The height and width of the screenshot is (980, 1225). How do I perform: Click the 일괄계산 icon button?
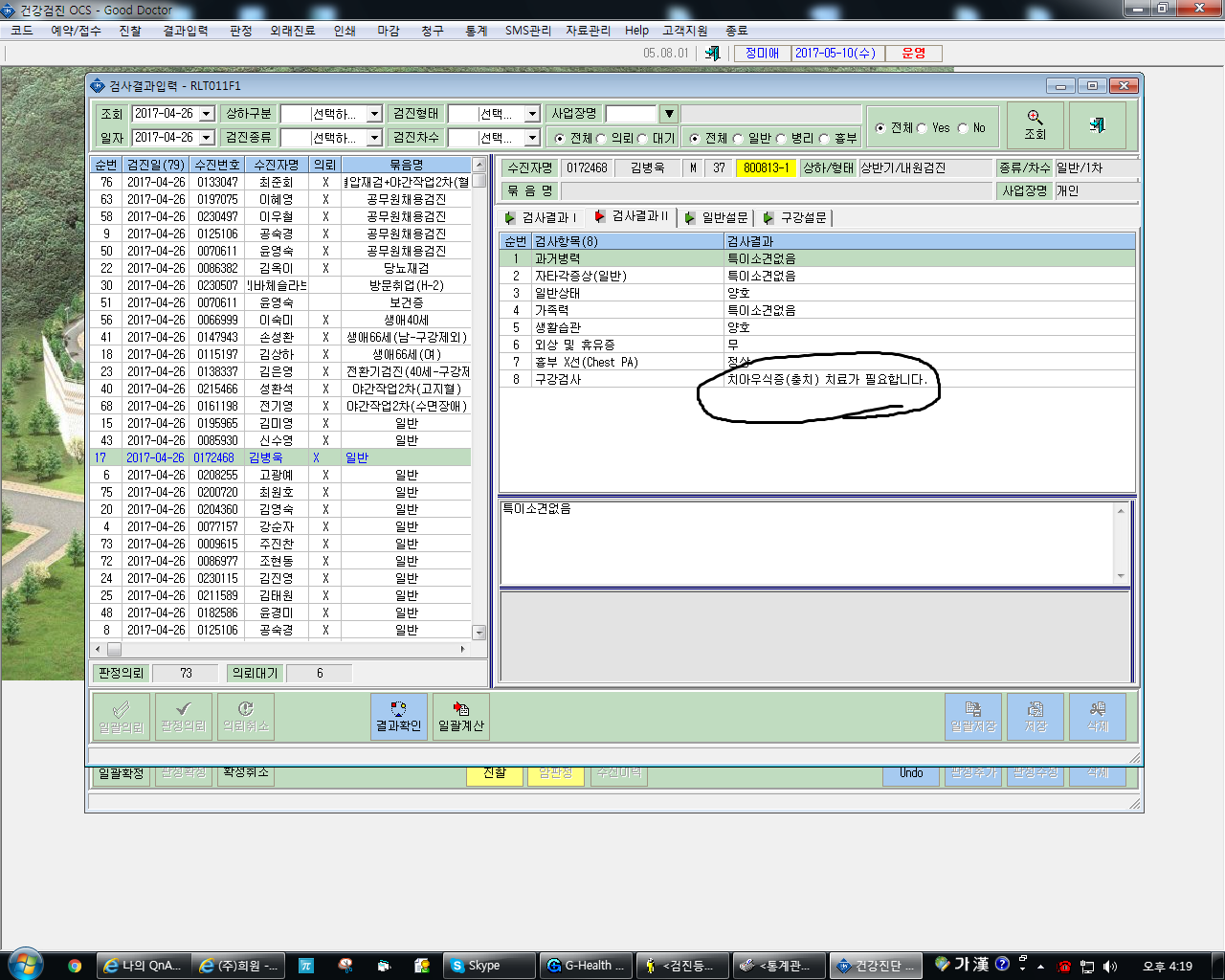tap(461, 717)
